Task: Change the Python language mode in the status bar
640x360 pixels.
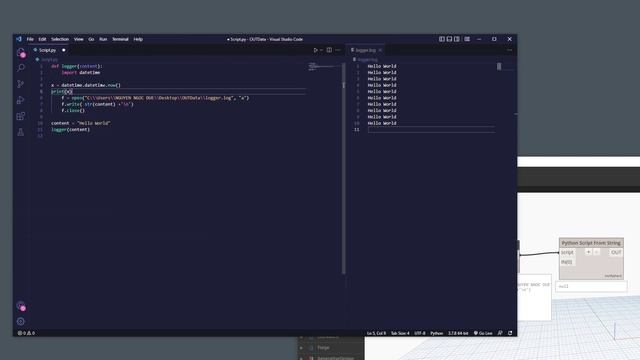Action: (436, 333)
